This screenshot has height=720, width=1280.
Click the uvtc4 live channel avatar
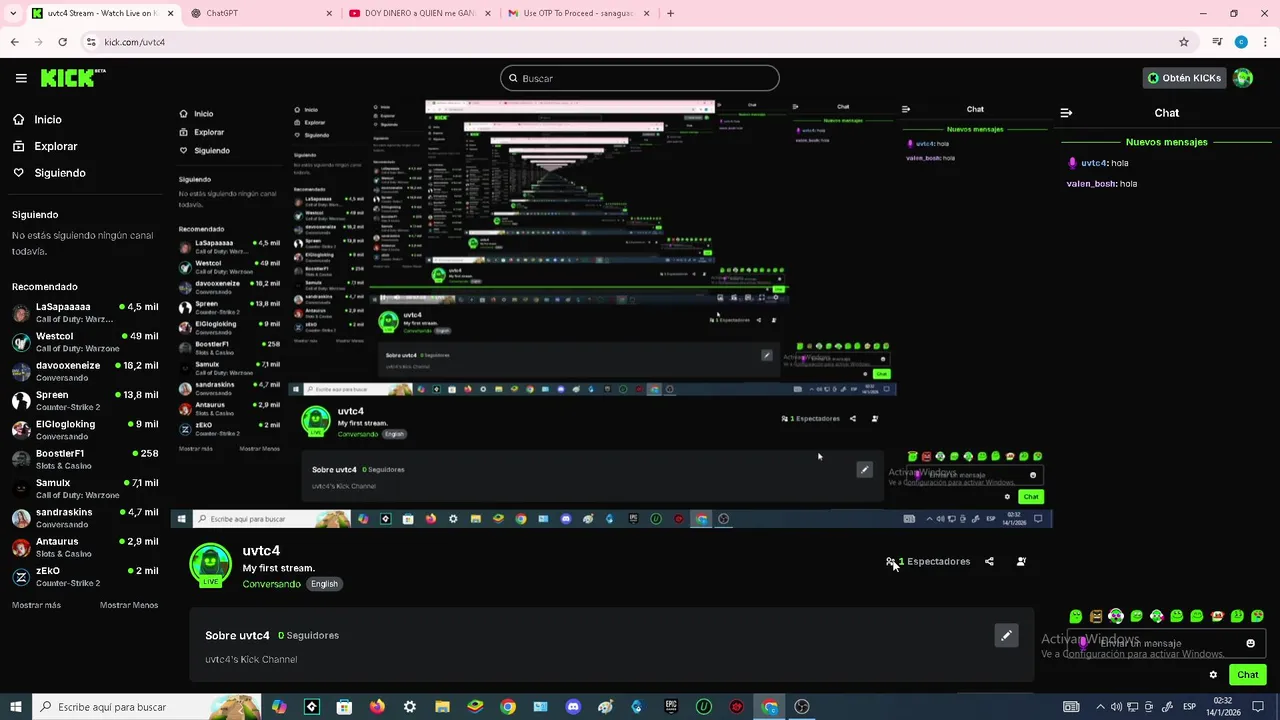coord(210,565)
